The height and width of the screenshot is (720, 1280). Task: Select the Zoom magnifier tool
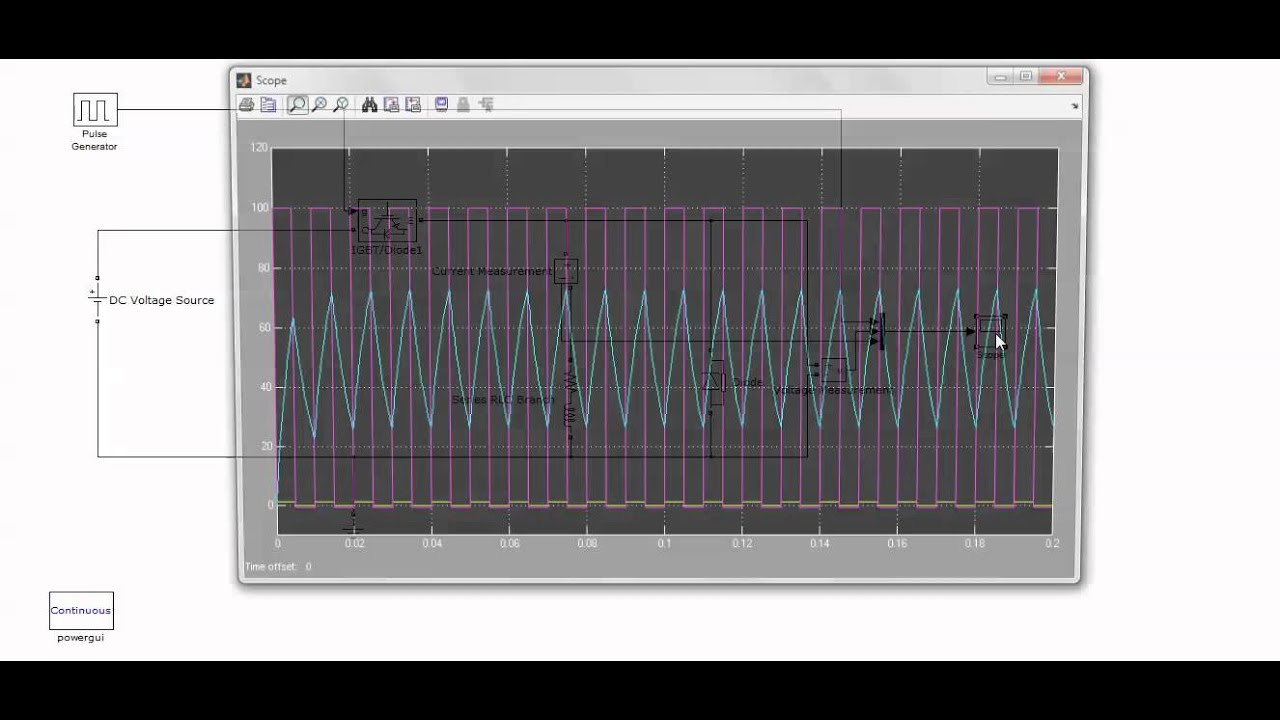297,104
